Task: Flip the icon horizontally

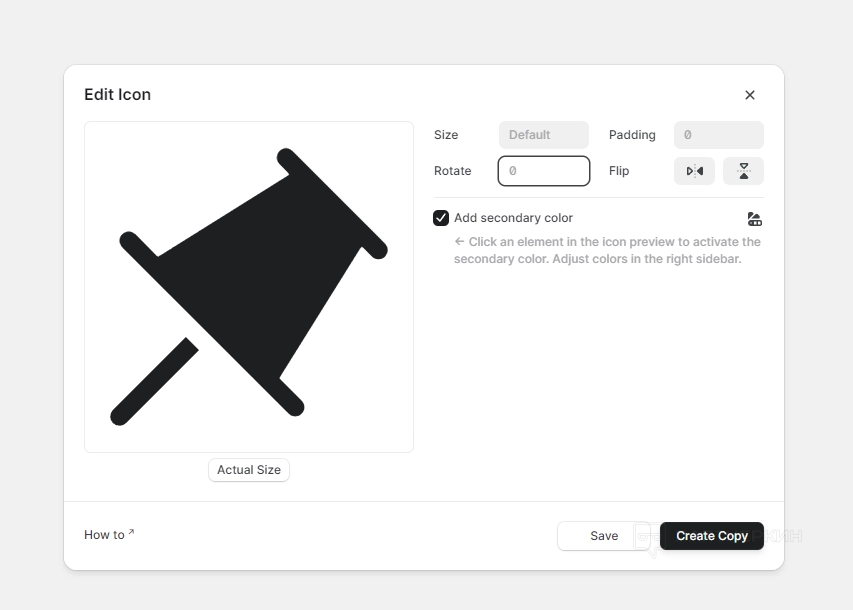Action: pos(694,171)
